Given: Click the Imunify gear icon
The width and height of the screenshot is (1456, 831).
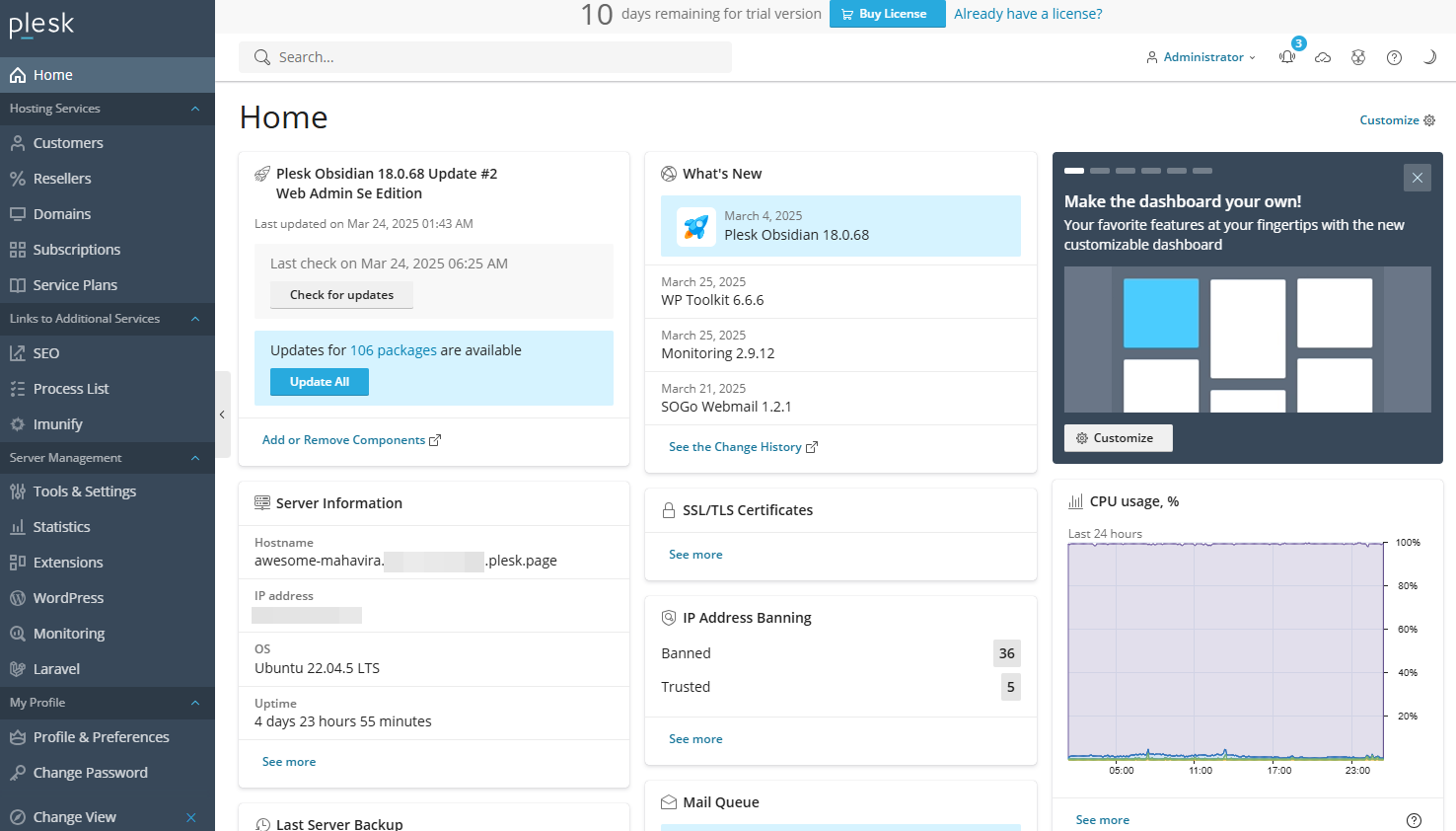Looking at the screenshot, I should pos(18,424).
